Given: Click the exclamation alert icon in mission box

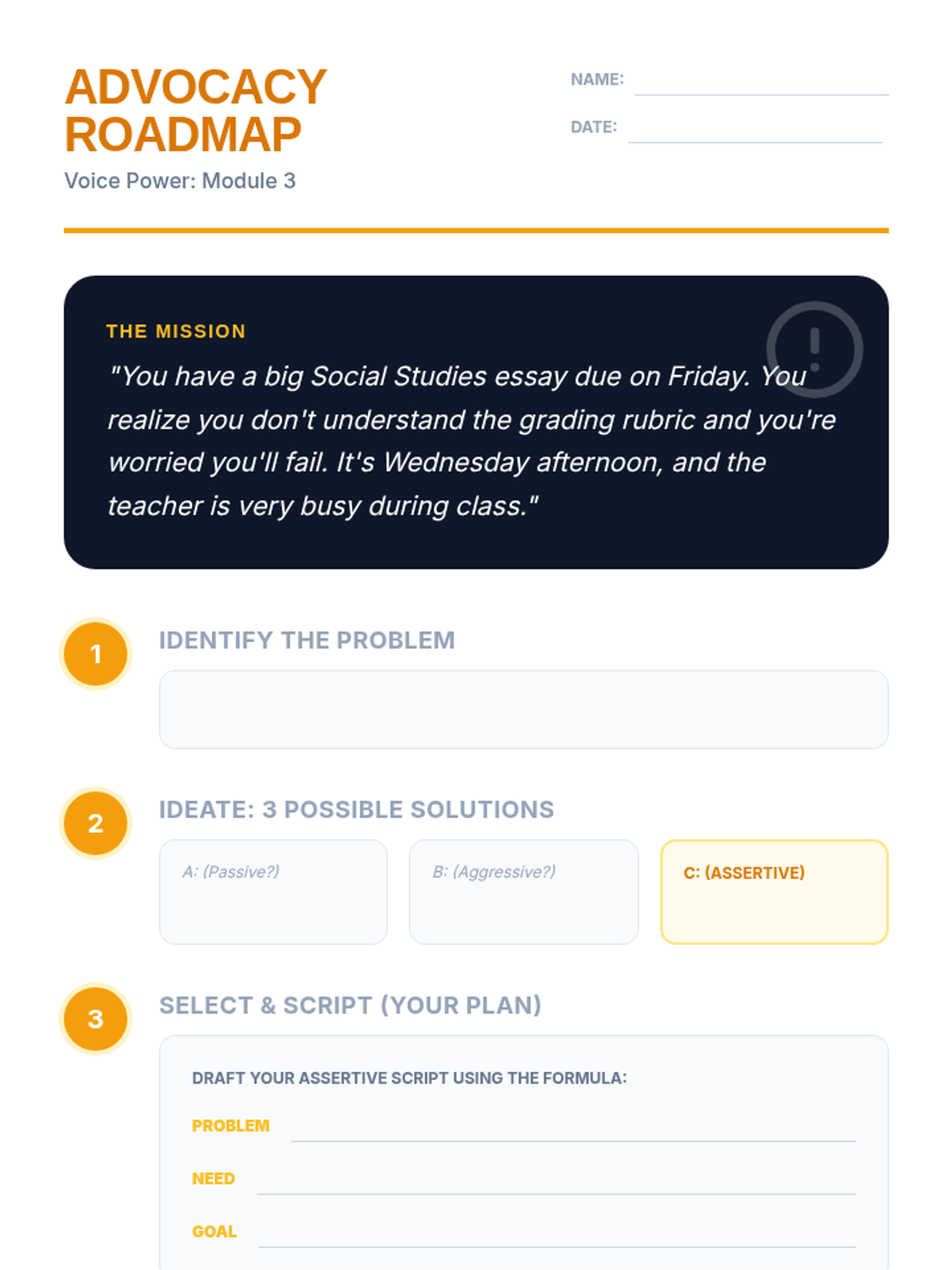Looking at the screenshot, I should tap(814, 349).
